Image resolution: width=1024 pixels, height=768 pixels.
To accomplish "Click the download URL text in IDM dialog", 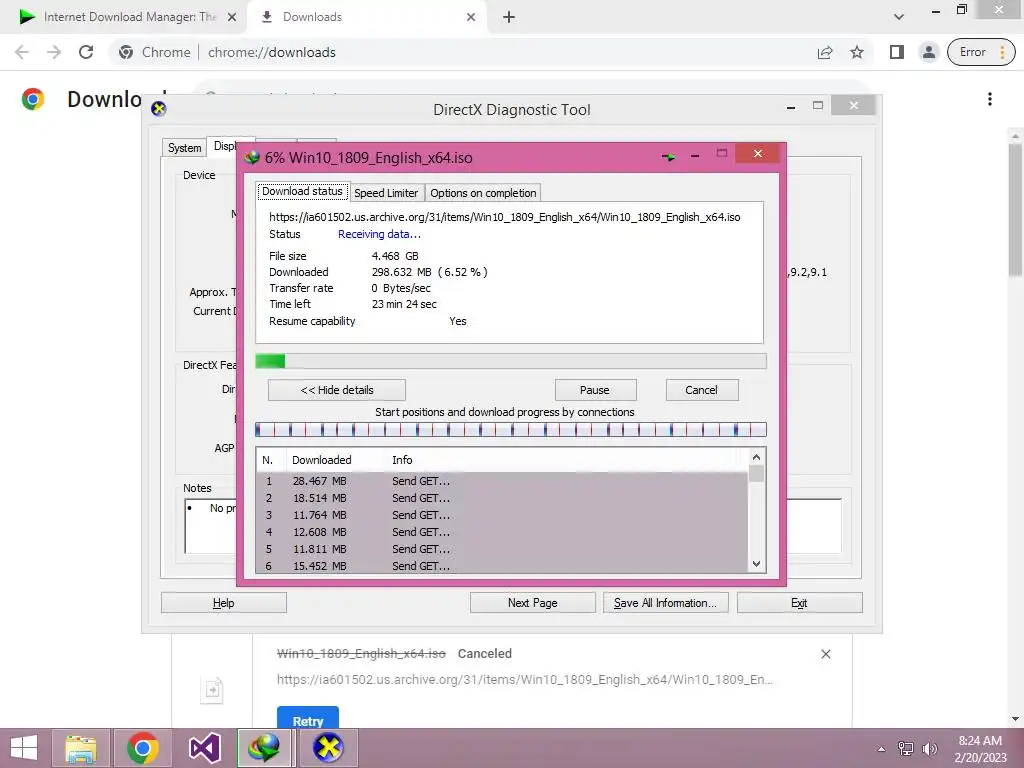I will 505,217.
